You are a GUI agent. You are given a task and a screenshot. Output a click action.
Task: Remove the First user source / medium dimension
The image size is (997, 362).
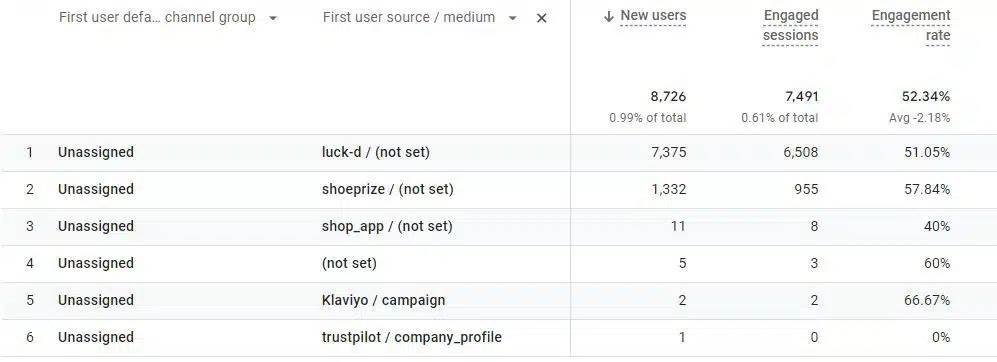click(541, 18)
